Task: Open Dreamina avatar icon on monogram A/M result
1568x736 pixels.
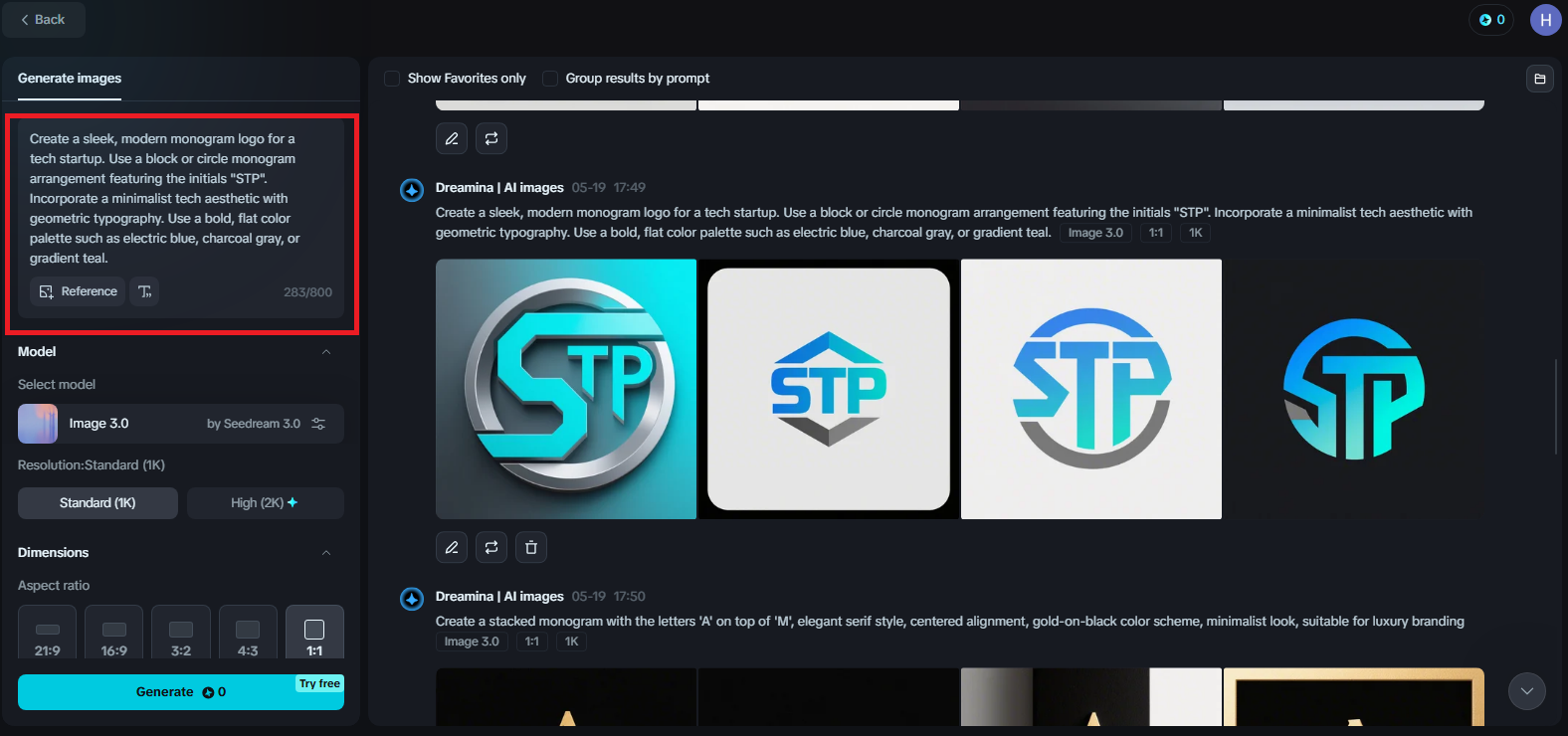Action: click(x=412, y=599)
